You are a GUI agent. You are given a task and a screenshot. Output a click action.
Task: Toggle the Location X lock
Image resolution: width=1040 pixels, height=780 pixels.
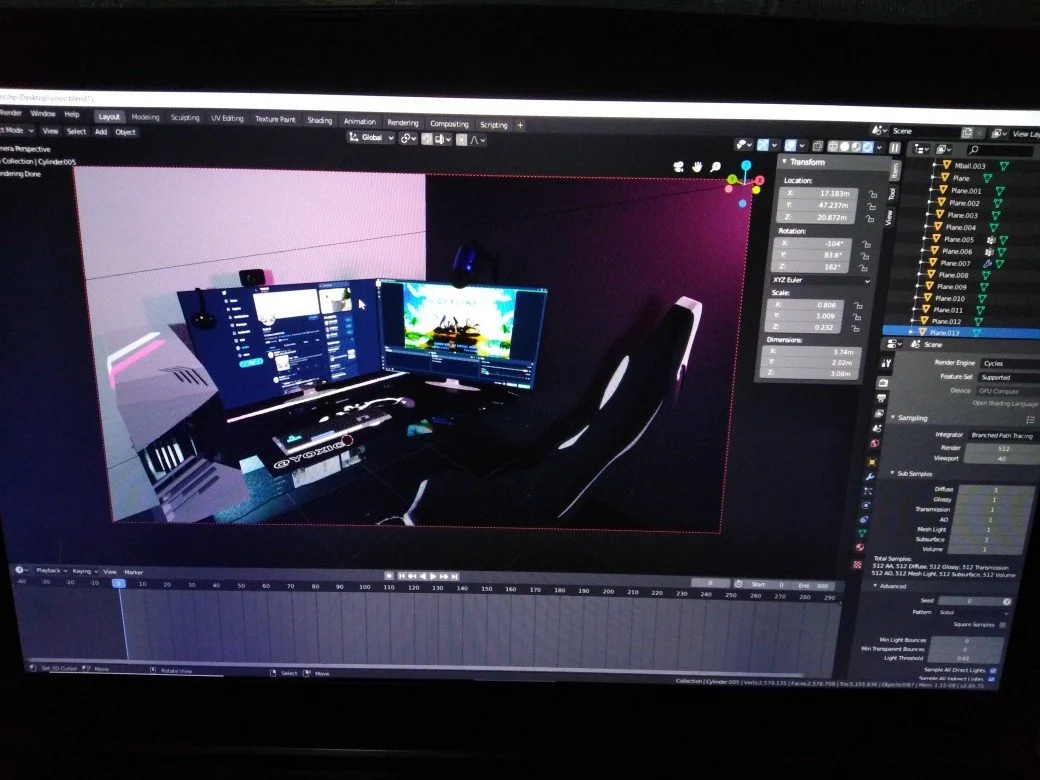point(873,194)
